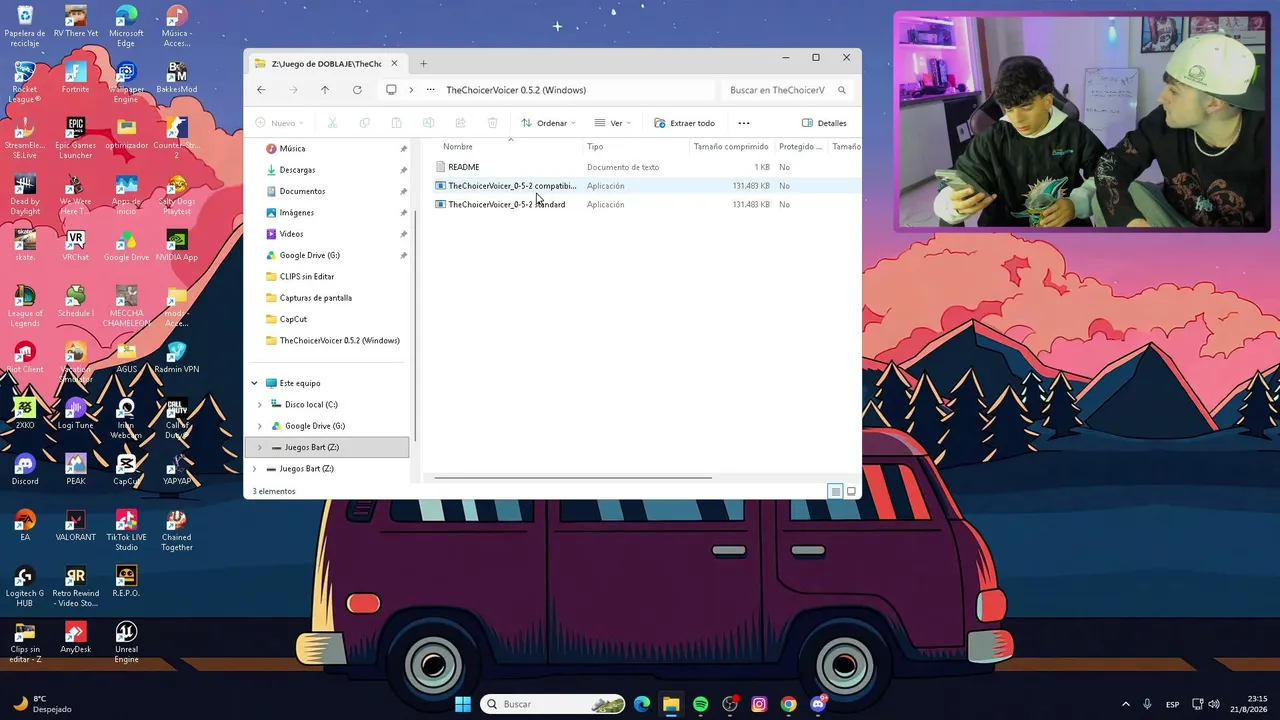This screenshot has height=720, width=1280.
Task: Switch to details list view
Action: coord(835,491)
